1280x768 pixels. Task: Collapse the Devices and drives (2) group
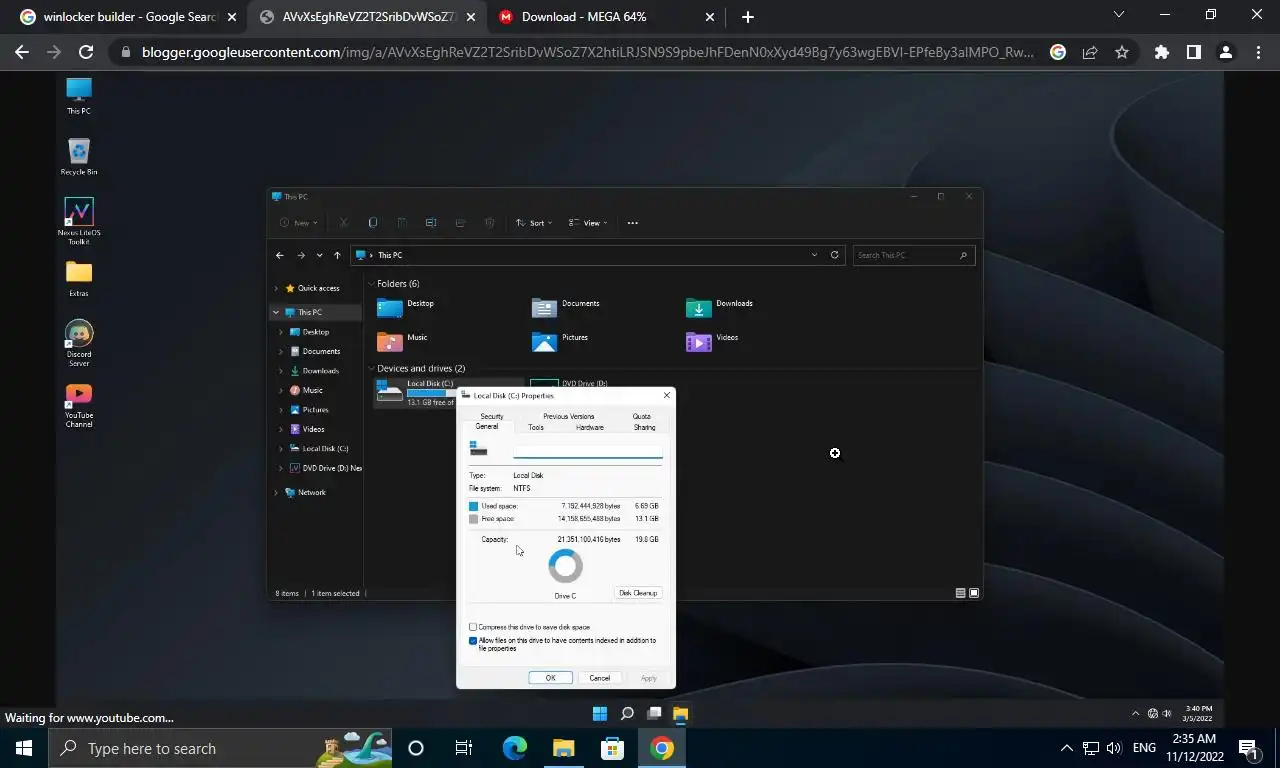pyautogui.click(x=372, y=368)
